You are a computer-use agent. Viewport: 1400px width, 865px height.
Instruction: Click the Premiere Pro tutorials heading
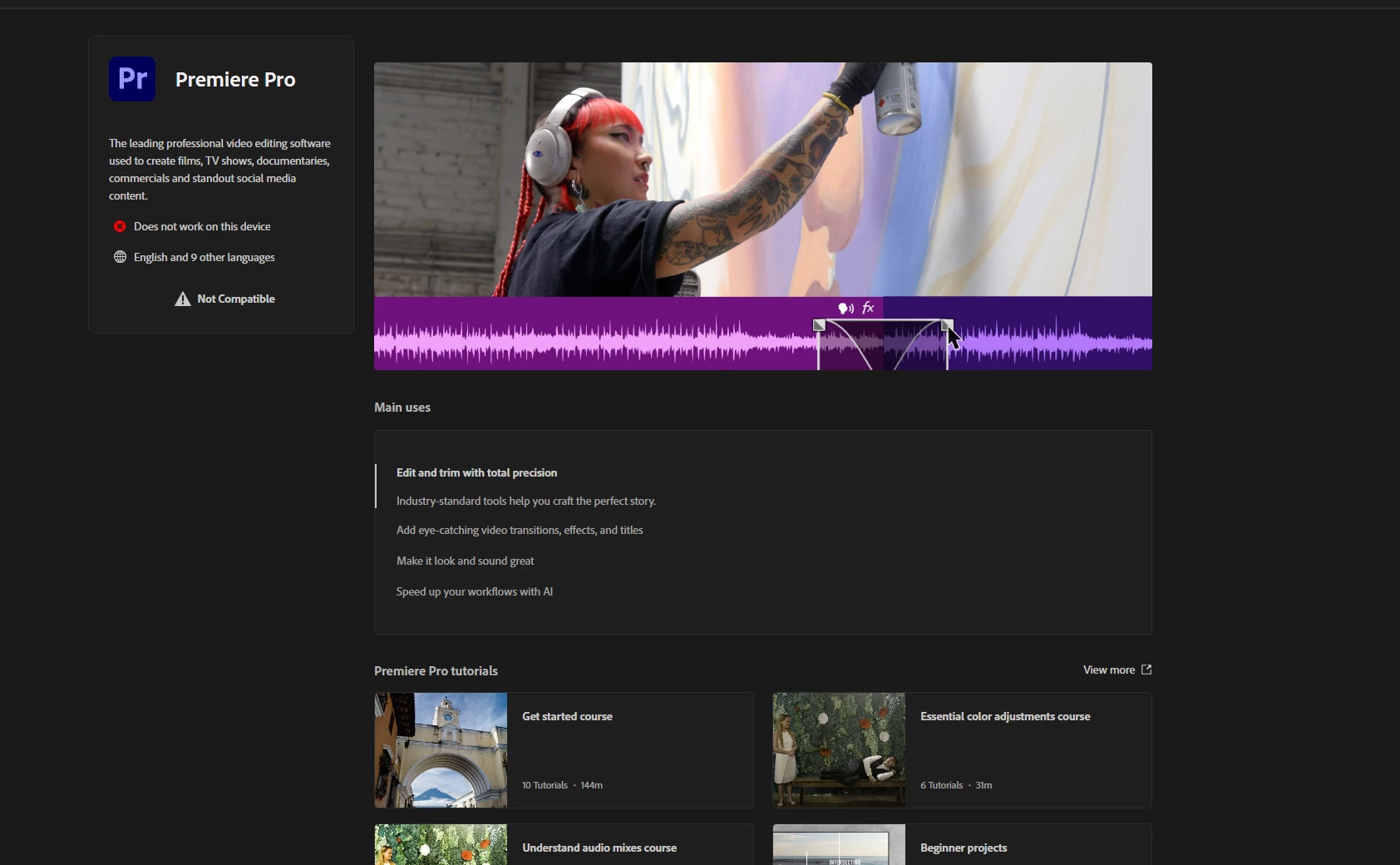[436, 671]
